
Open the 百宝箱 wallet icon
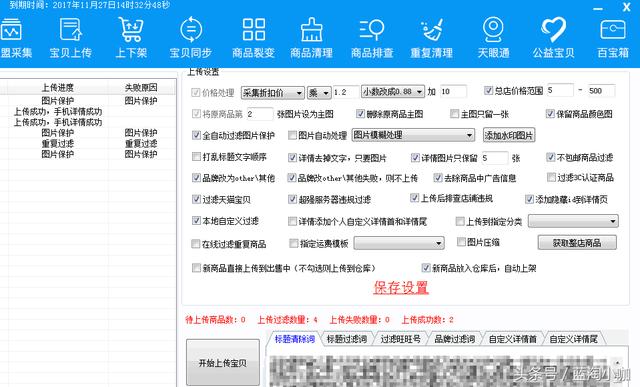point(613,38)
